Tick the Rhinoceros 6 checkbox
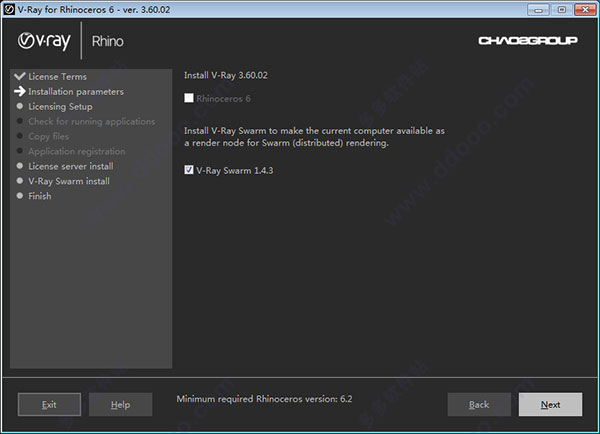 (189, 98)
